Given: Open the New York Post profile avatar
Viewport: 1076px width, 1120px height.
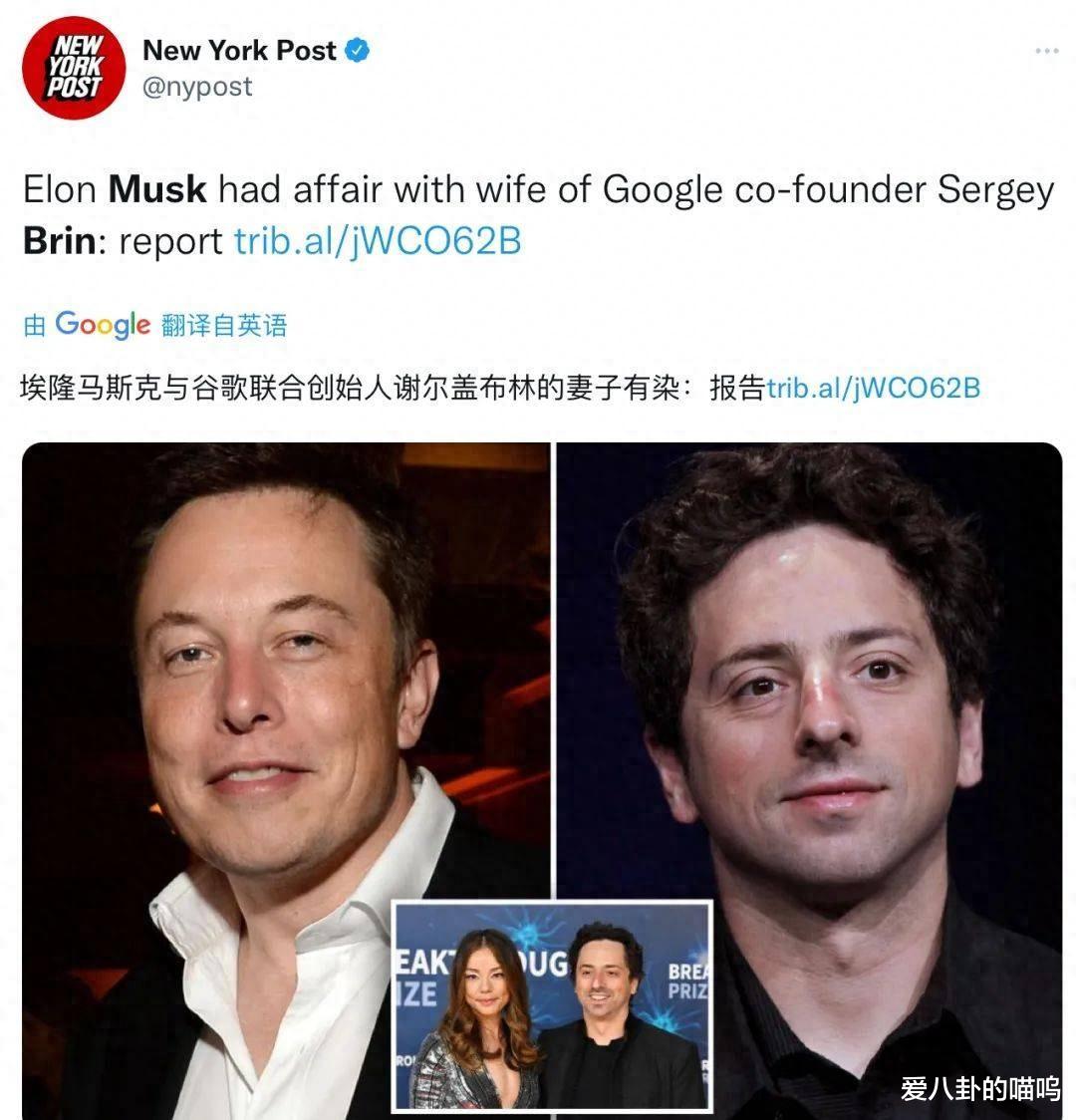Looking at the screenshot, I should pos(74,68).
